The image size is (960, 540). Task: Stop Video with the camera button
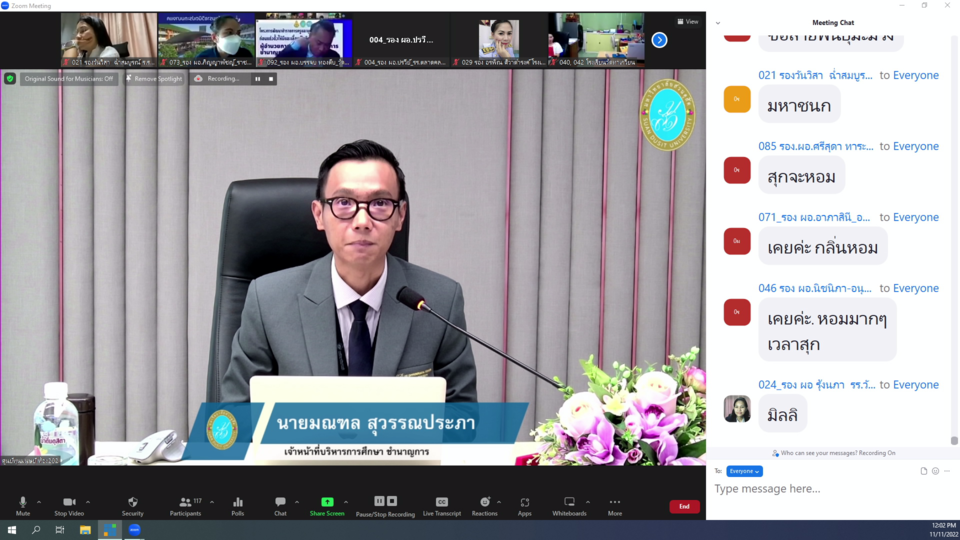pos(69,506)
